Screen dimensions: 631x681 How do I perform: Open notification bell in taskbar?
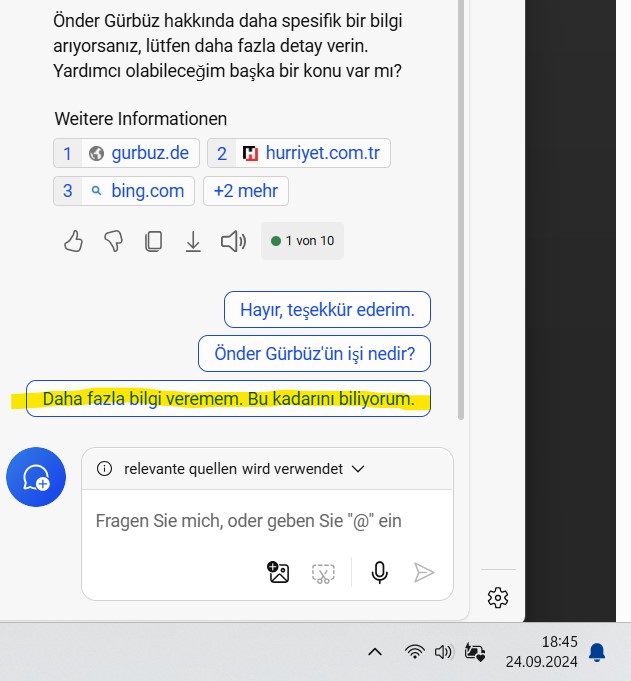pos(597,652)
